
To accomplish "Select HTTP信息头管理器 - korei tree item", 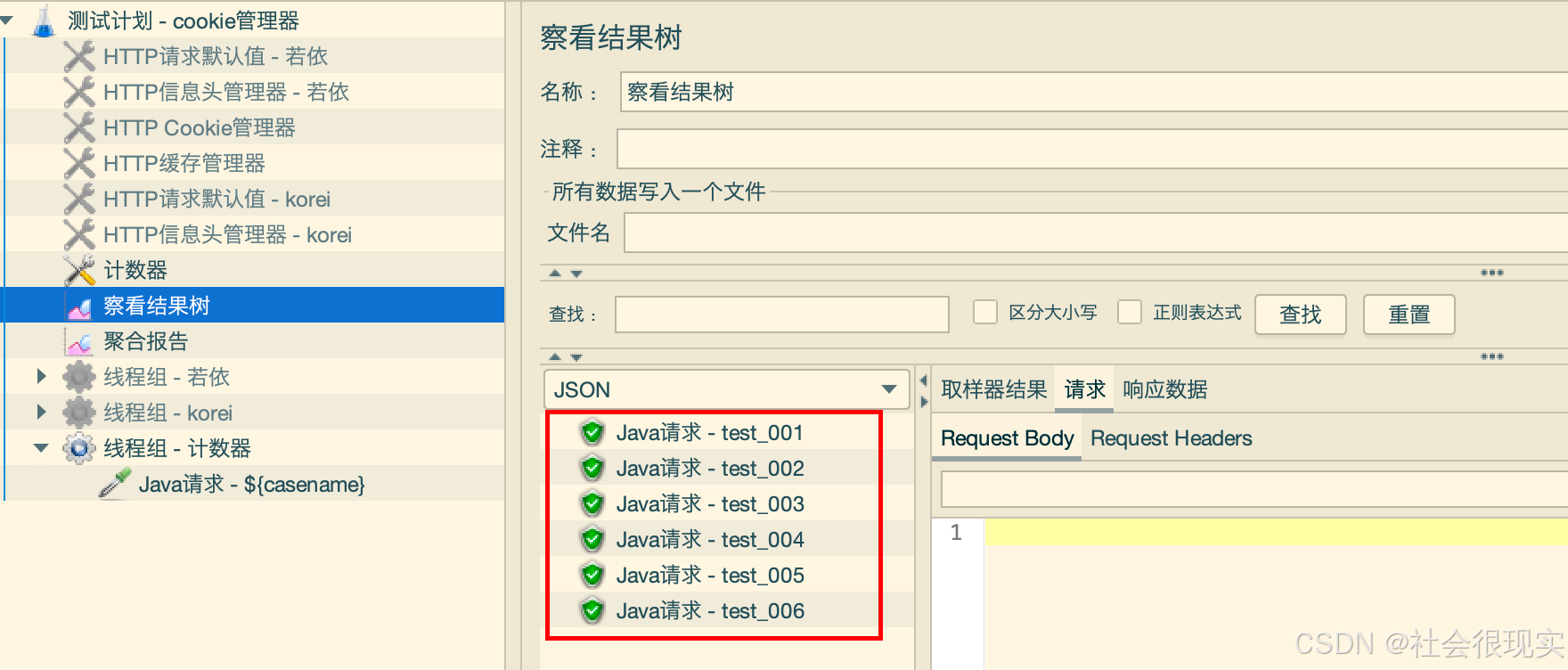I will click(x=228, y=234).
